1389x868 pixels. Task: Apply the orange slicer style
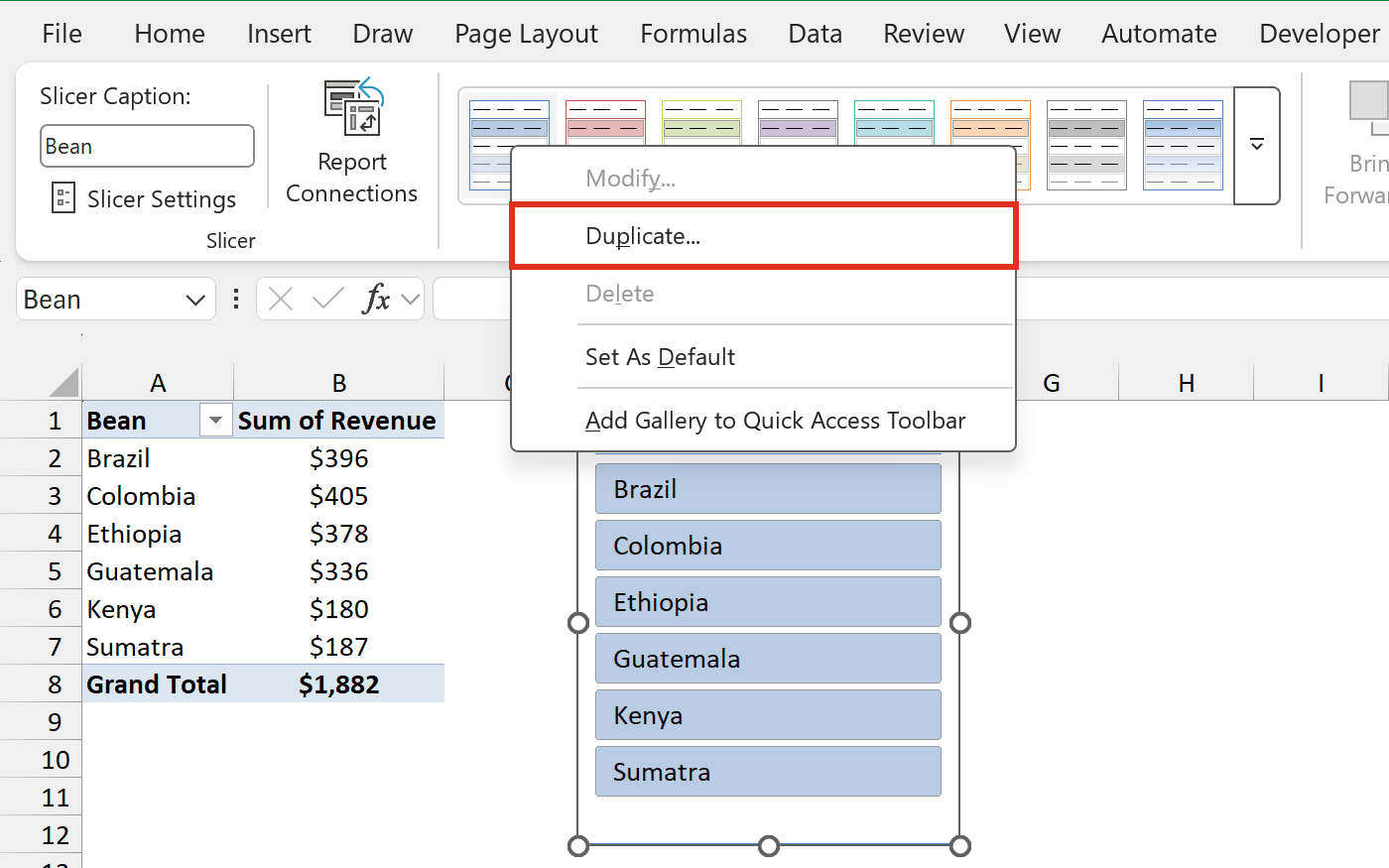click(x=990, y=122)
